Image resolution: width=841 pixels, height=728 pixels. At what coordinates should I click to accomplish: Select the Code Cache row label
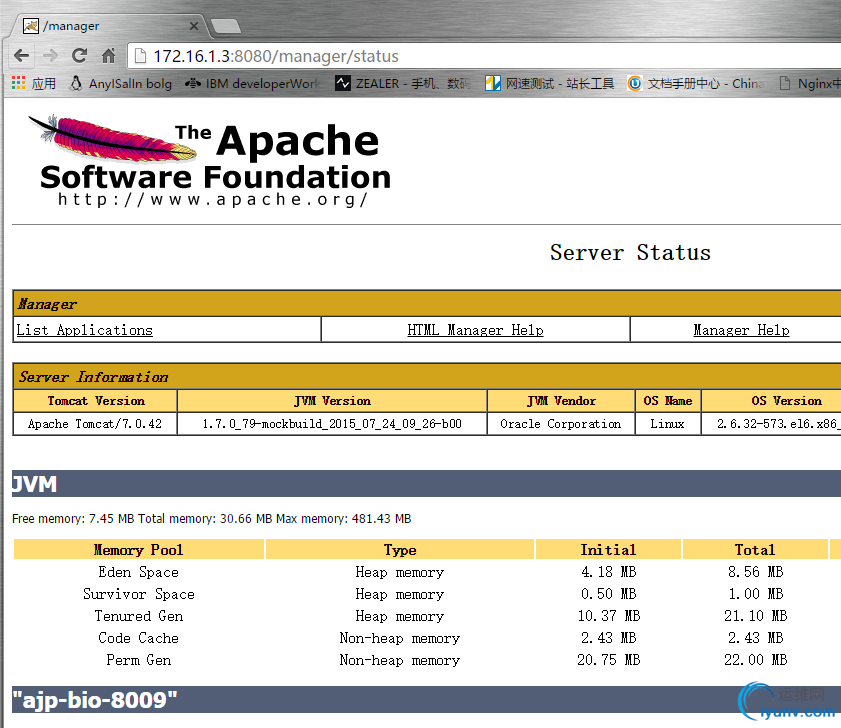pyautogui.click(x=138, y=638)
